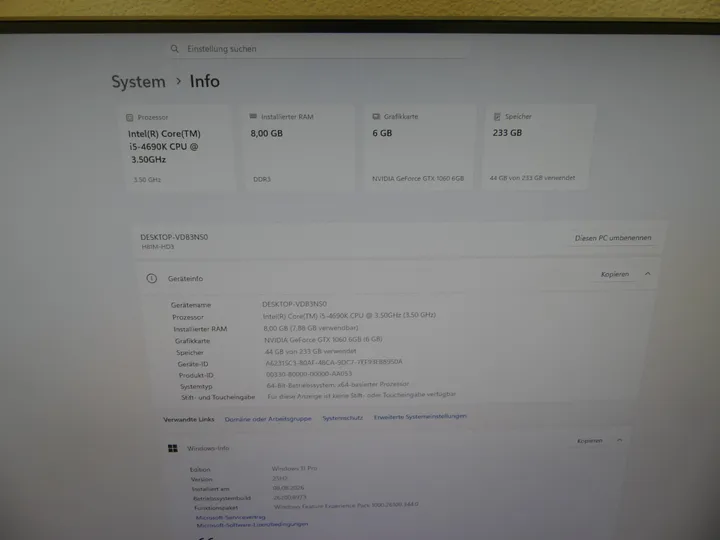Click the Installierter RAM card icon
The image size is (720, 540).
point(253,117)
